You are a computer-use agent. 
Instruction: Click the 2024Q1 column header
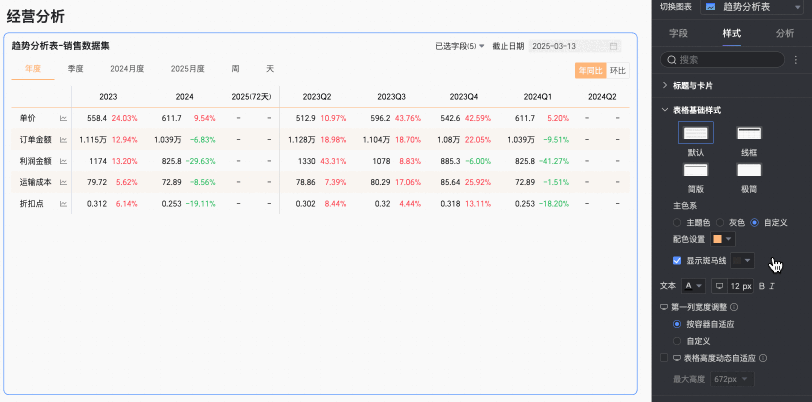(x=538, y=97)
